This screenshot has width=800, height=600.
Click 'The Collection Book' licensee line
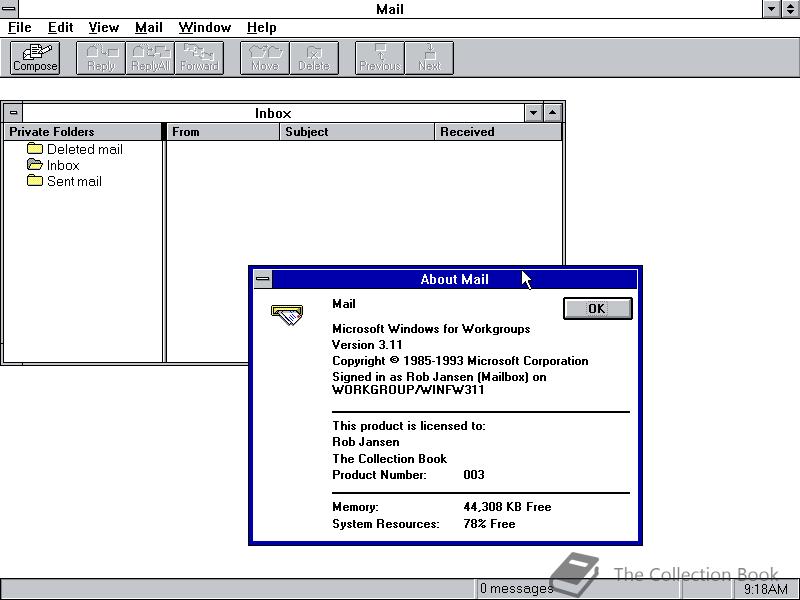(x=389, y=459)
